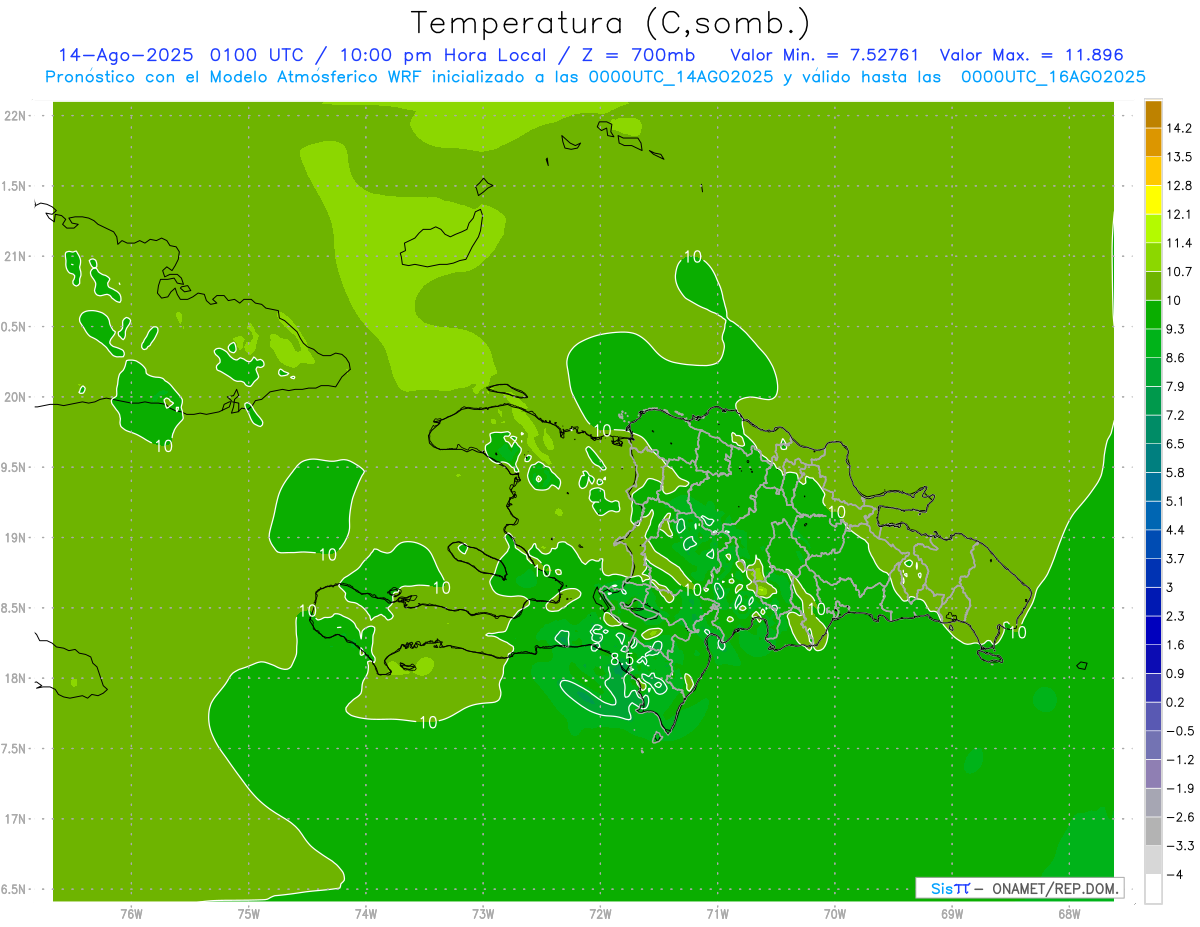Click the 19N latitude axis label
1200x927 pixels.
coord(16,538)
